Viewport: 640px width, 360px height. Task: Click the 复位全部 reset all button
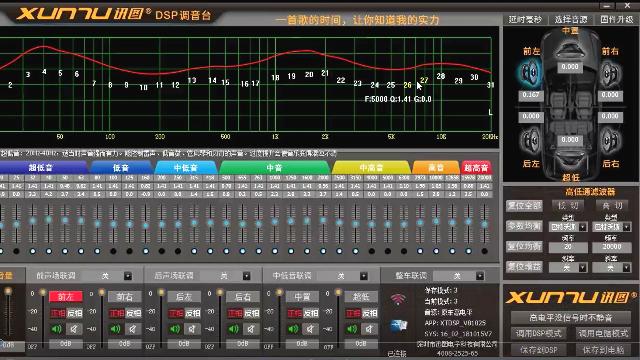point(524,206)
